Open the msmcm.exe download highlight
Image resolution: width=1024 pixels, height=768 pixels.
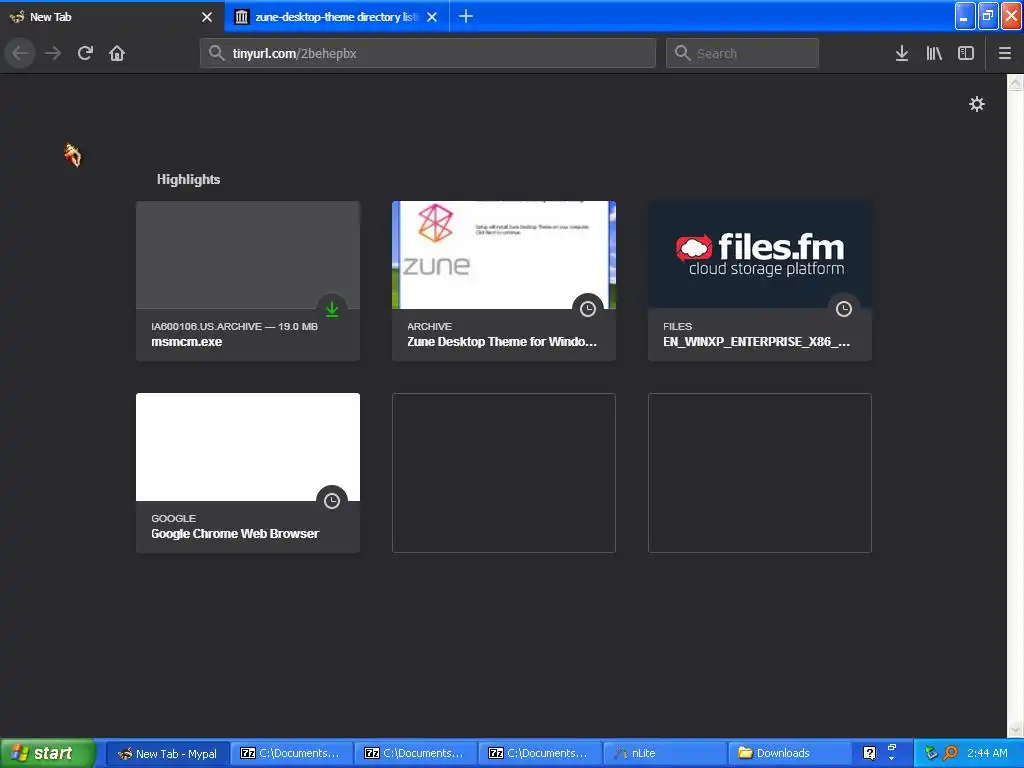248,281
